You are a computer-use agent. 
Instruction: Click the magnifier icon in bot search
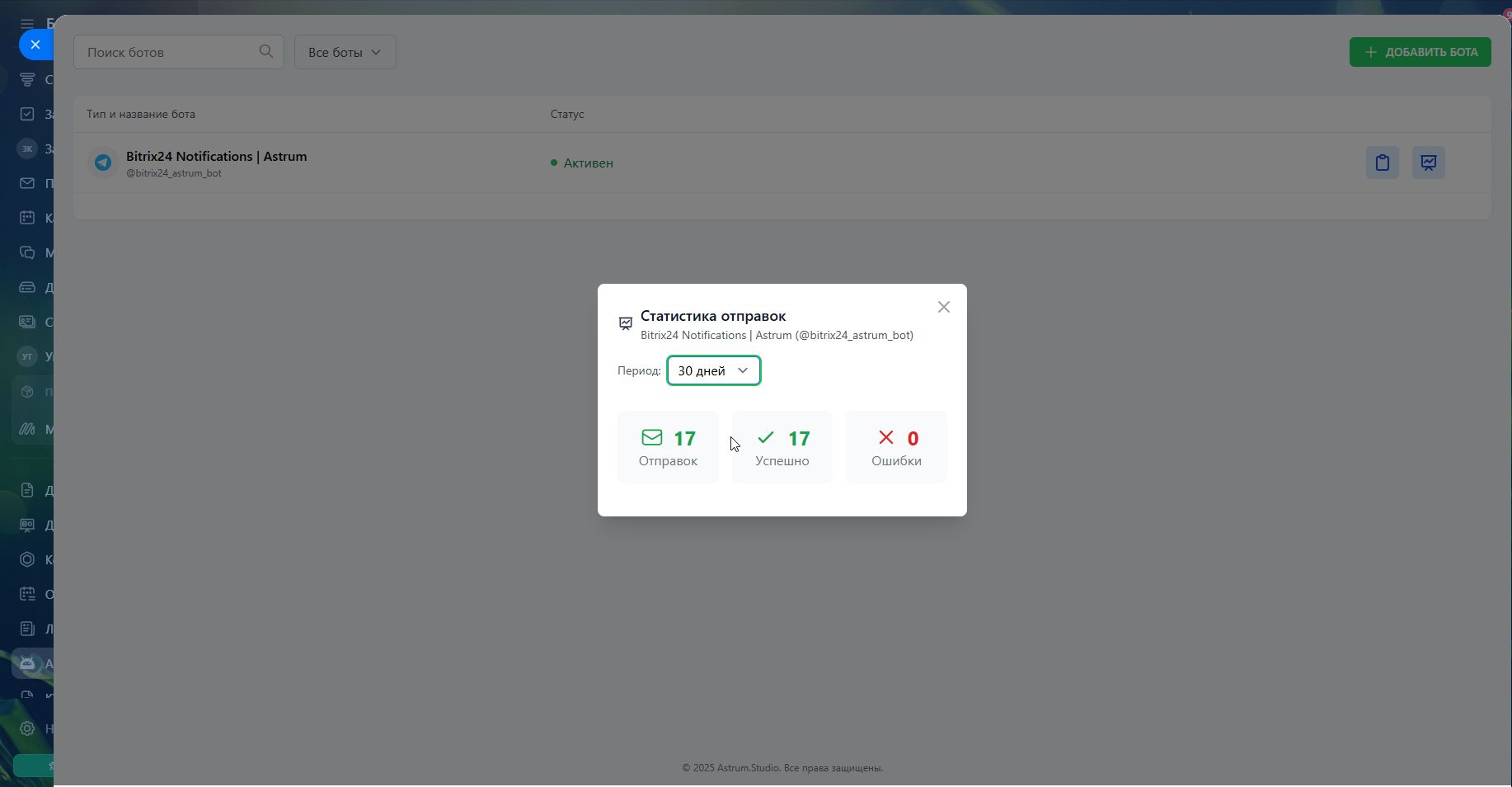tap(266, 51)
